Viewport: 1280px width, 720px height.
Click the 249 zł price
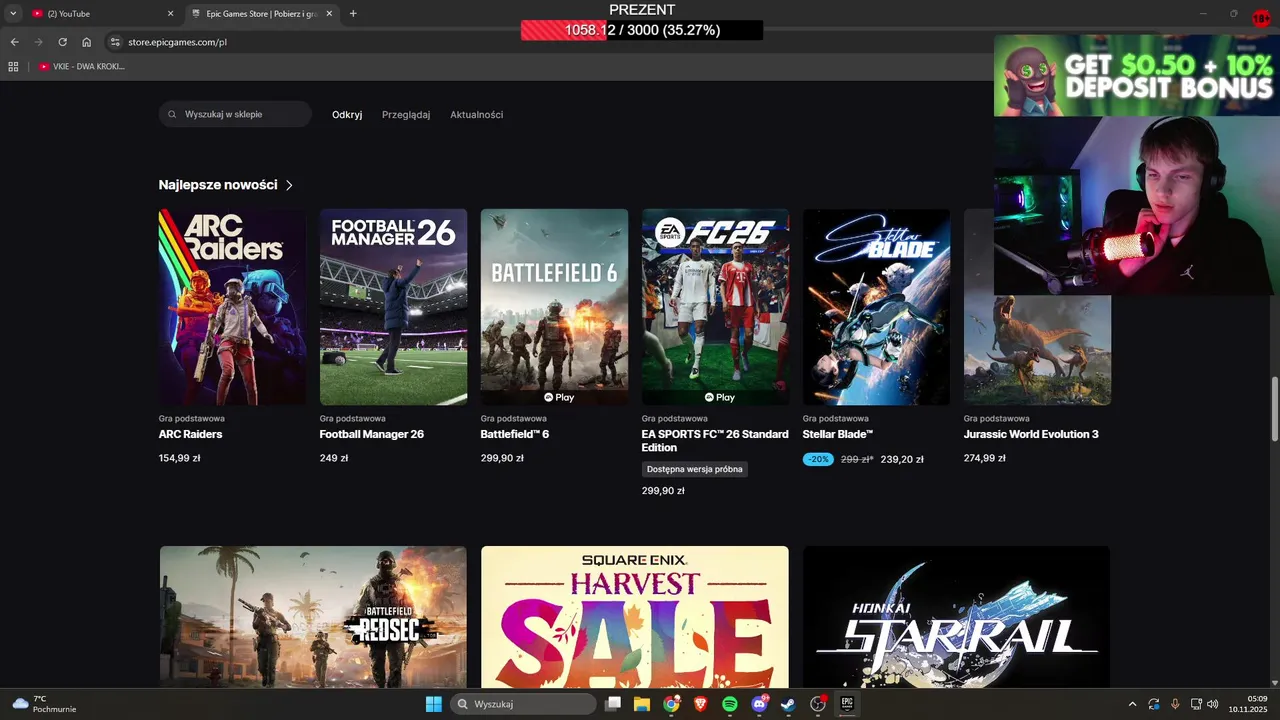[334, 458]
